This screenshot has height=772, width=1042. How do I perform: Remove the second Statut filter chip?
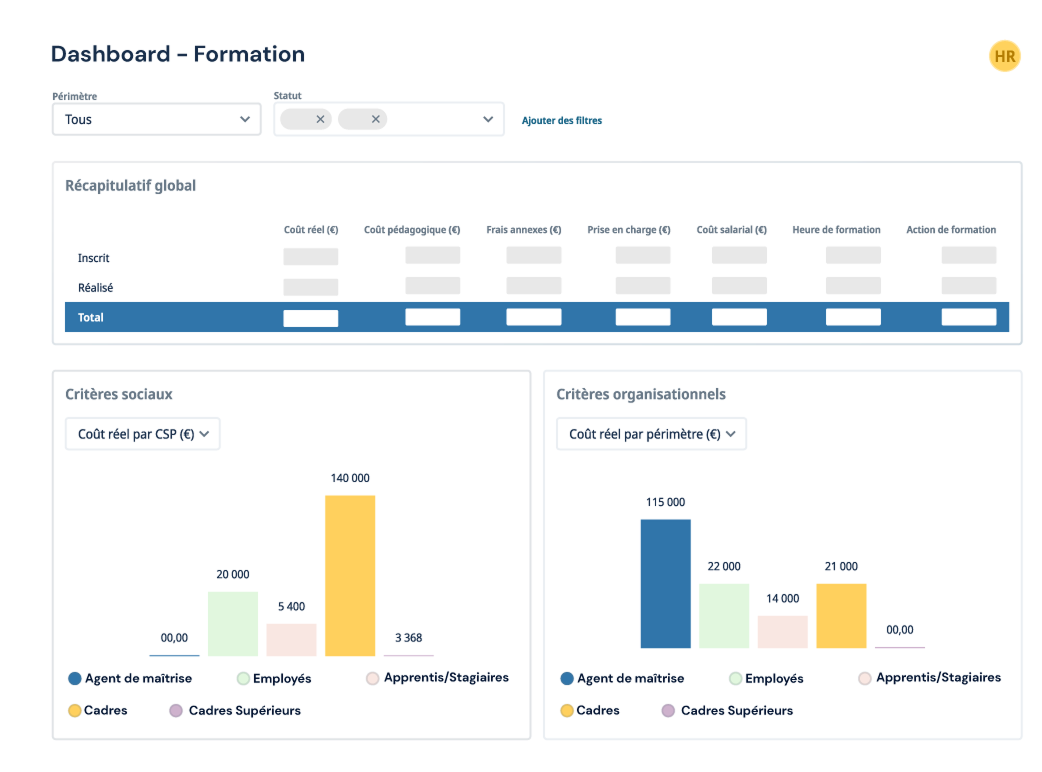376,119
